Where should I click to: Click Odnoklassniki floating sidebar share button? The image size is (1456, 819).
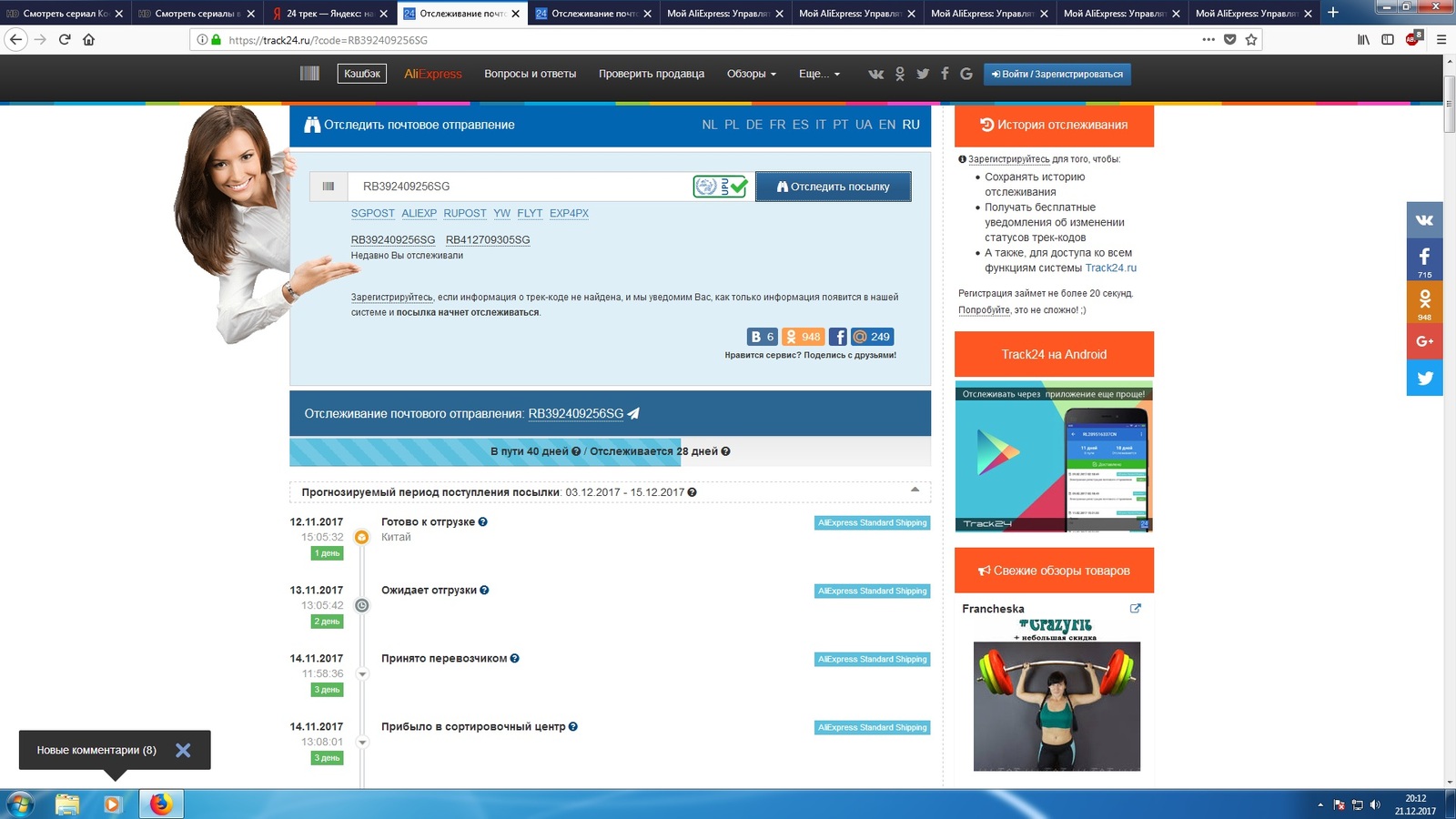point(1425,302)
